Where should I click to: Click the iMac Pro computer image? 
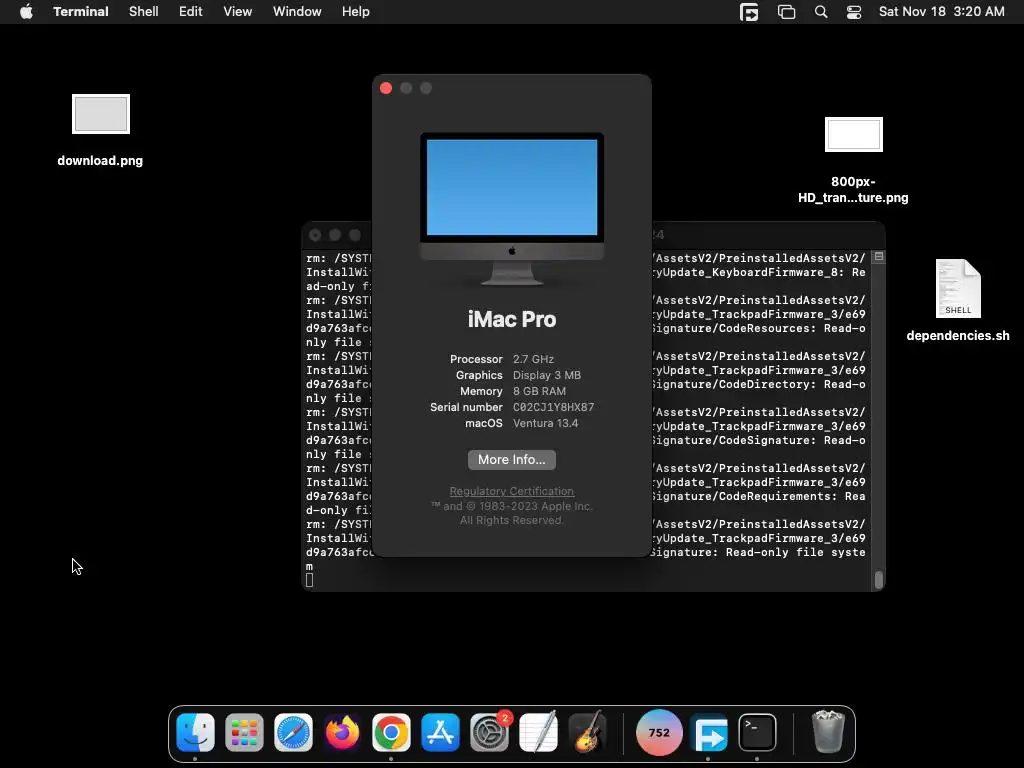coord(512,209)
